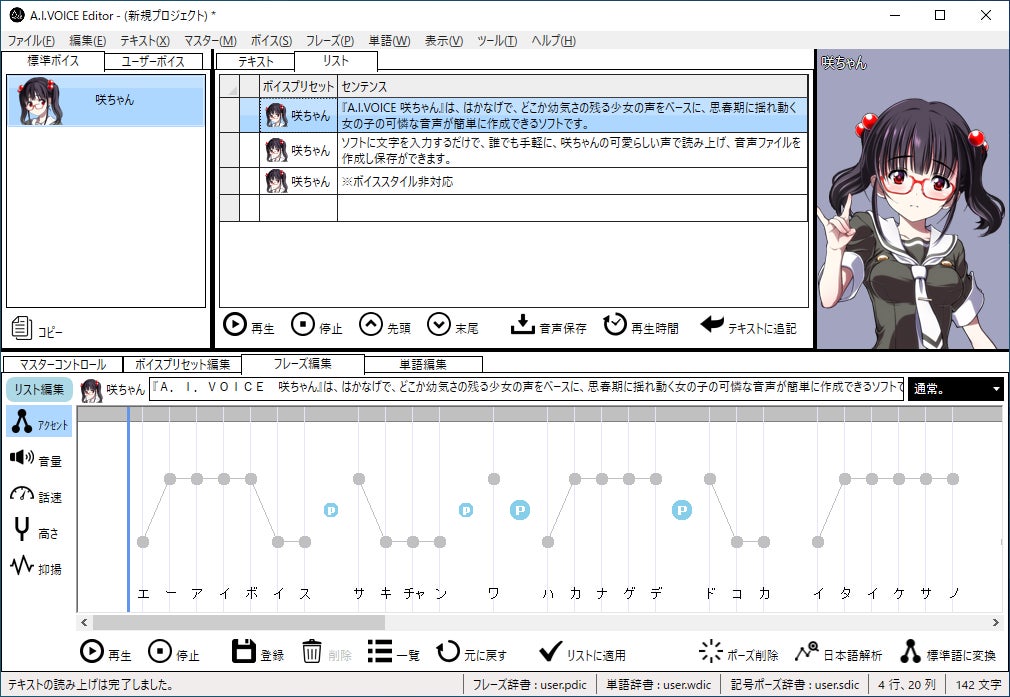Viewport: 1010px width, 697px height.
Task: Select the 音量 volume editing mode
Action: coord(36,459)
